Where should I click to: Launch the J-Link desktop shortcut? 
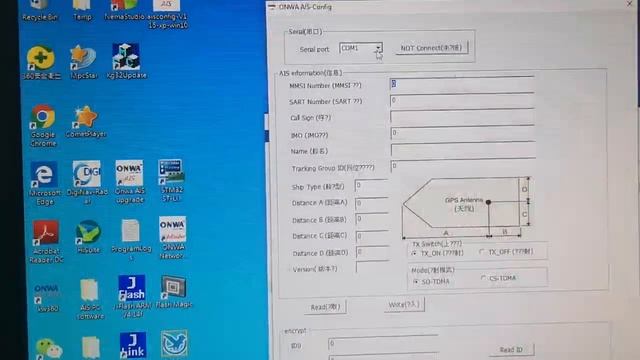click(133, 345)
